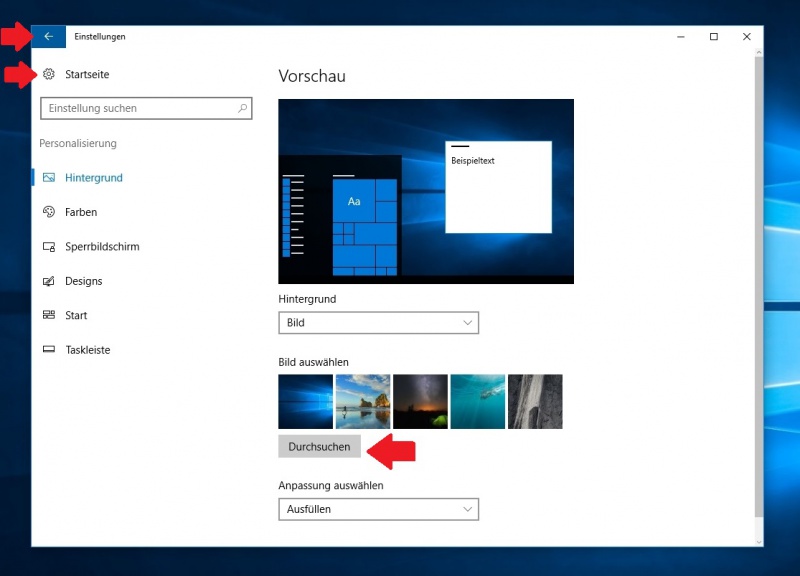This screenshot has height=576, width=800.
Task: Click the scrollbar up arrow
Action: (759, 52)
